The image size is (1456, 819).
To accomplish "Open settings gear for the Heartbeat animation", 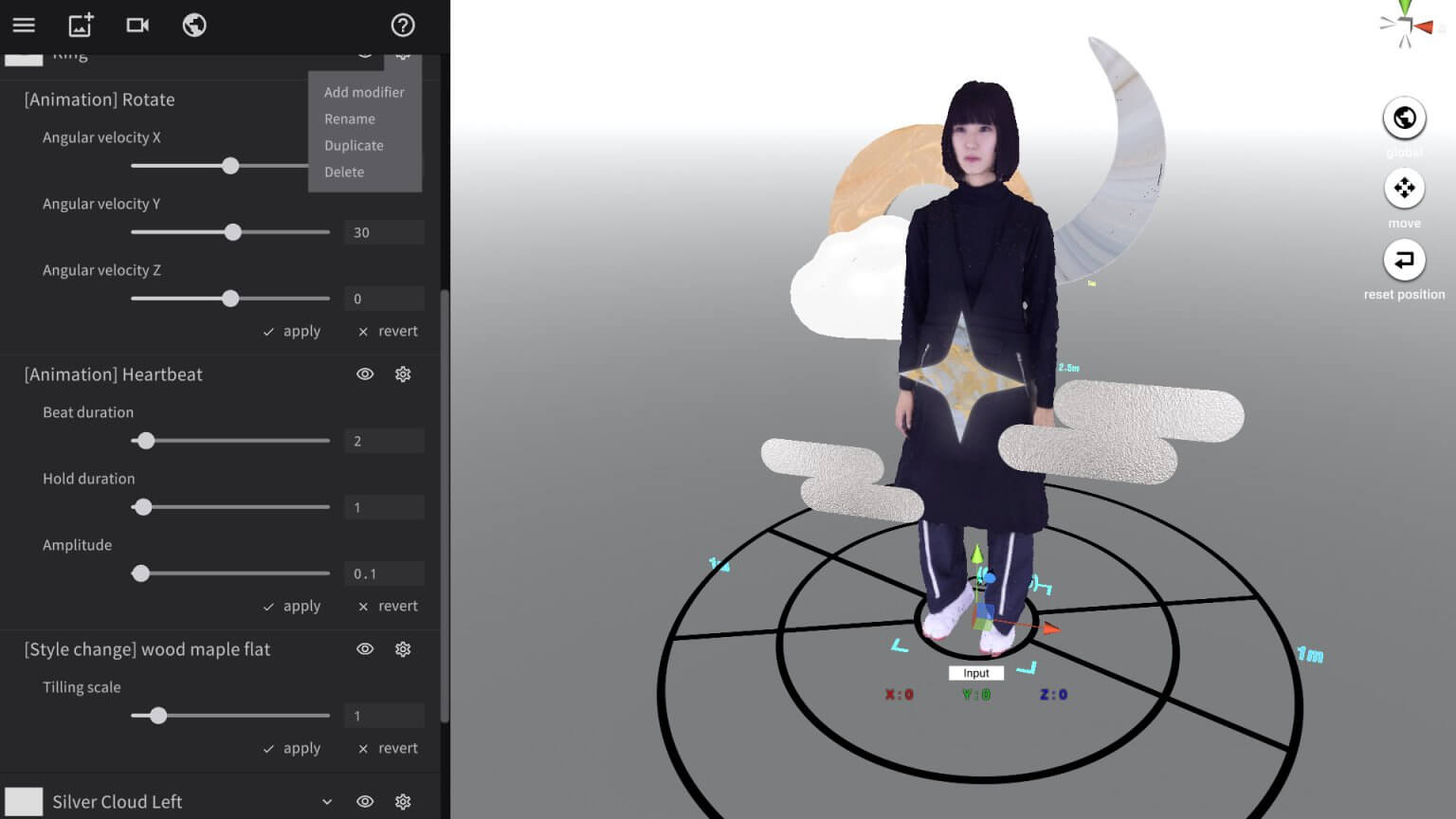I will tap(403, 373).
